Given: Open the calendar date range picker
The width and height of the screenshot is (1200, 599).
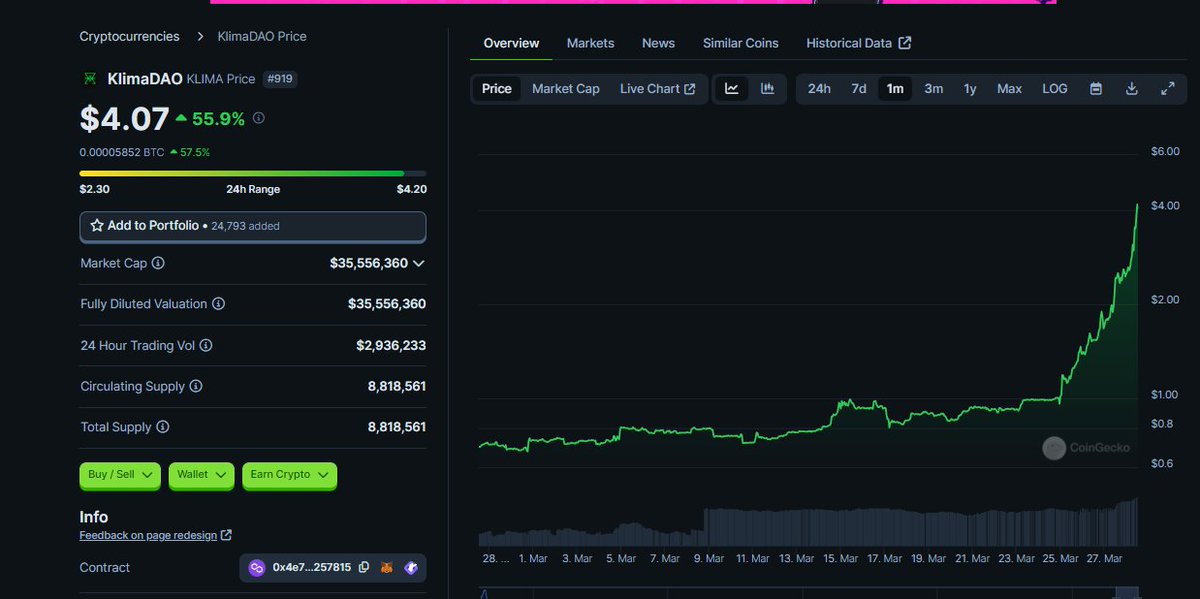Looking at the screenshot, I should pos(1096,88).
